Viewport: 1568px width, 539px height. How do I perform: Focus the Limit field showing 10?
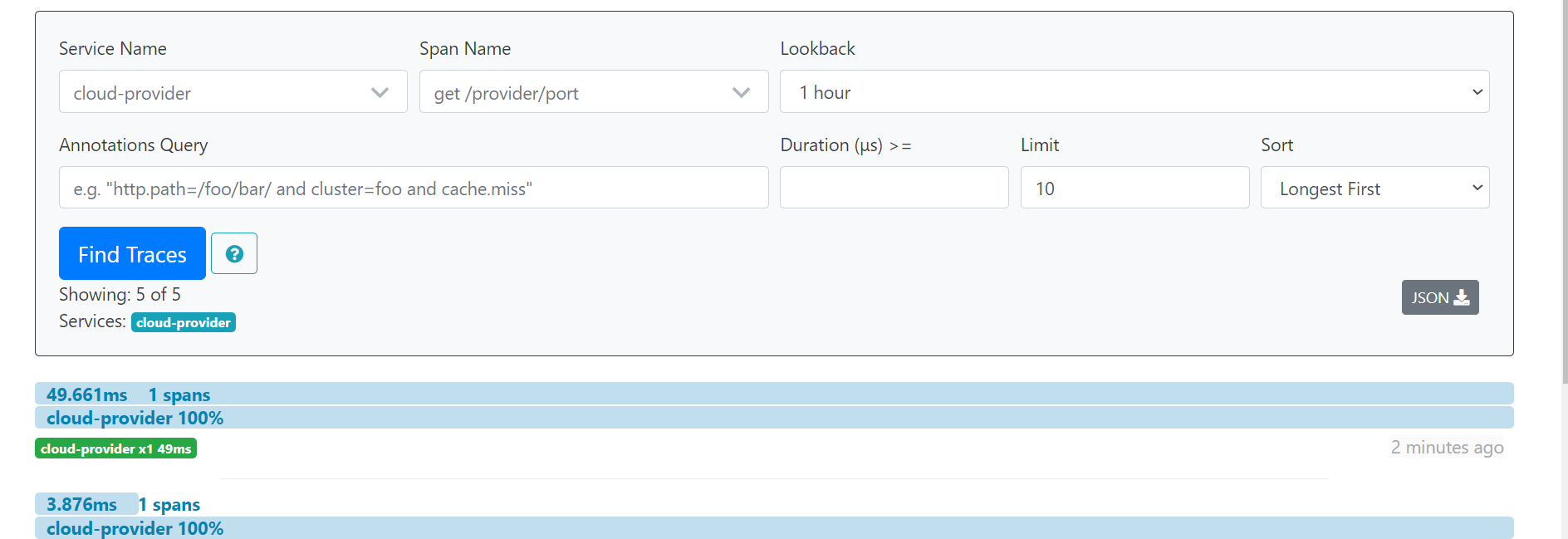tap(1134, 188)
